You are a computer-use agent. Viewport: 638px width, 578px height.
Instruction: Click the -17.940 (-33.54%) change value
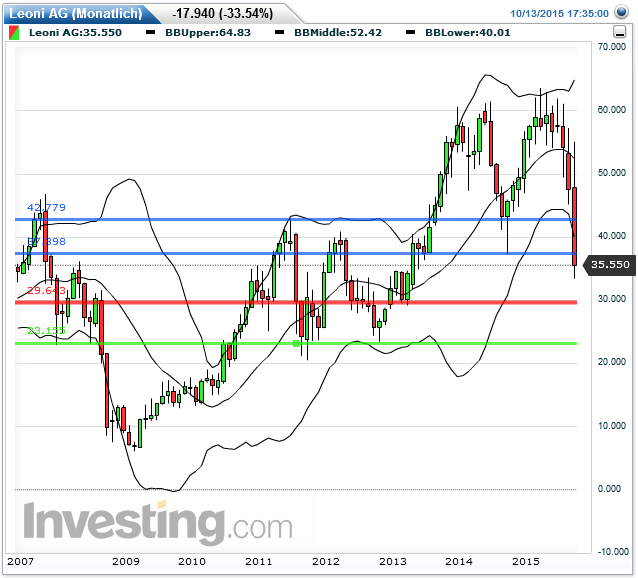[x=223, y=13]
